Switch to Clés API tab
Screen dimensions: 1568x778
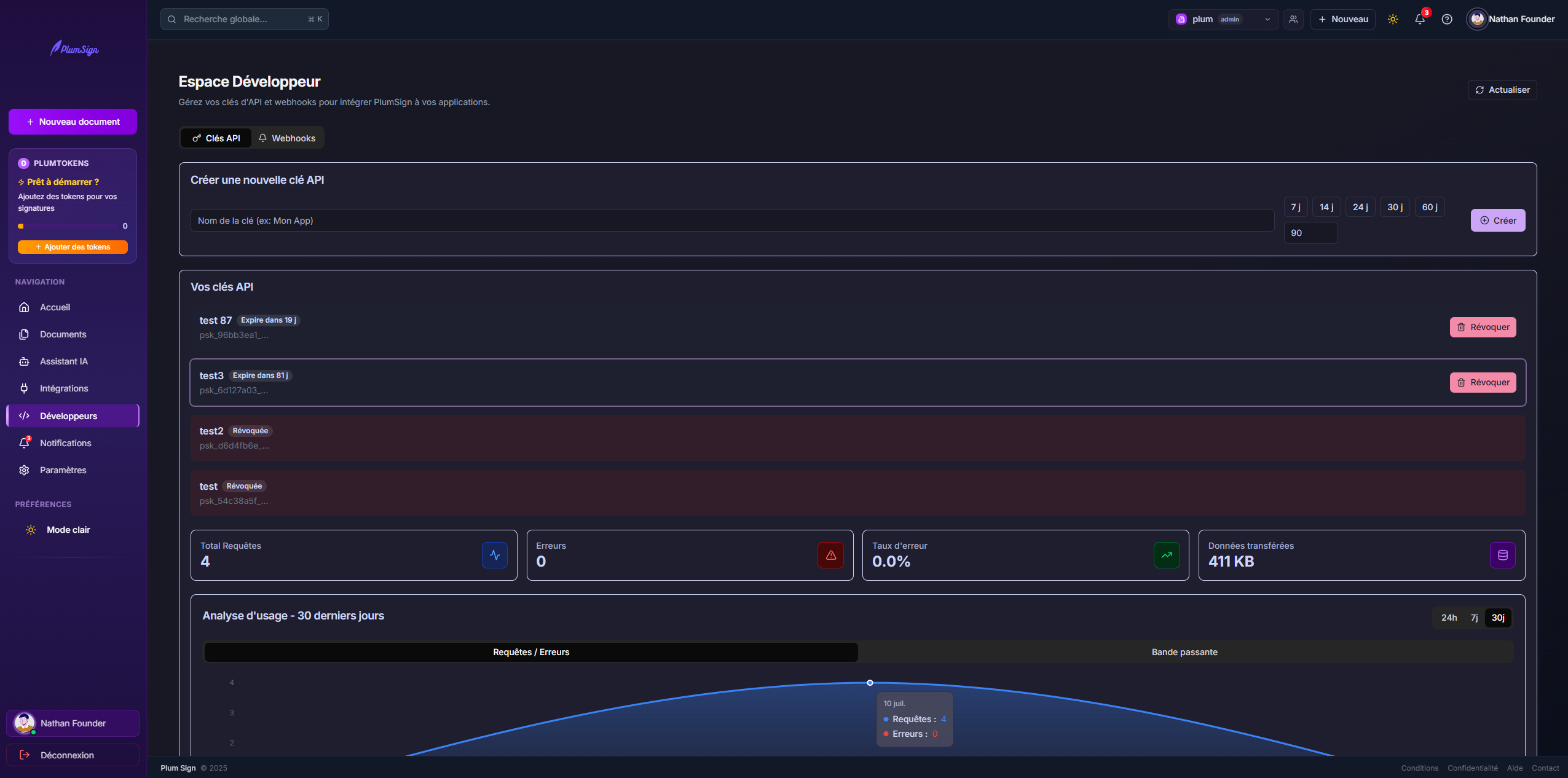point(216,138)
